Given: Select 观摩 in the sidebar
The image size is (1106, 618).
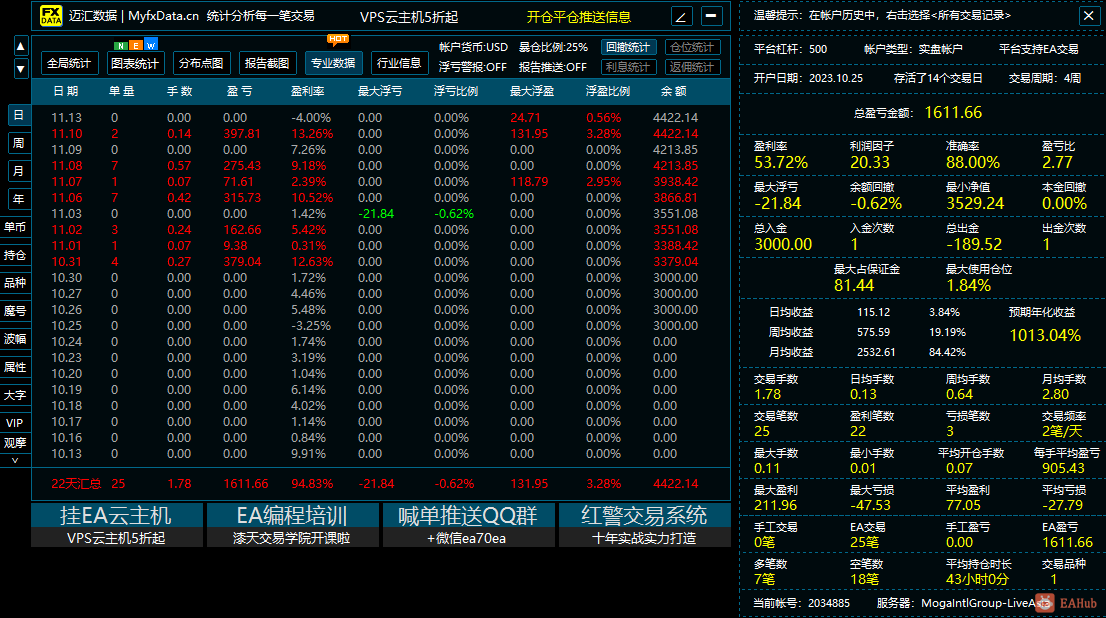Looking at the screenshot, I should pos(15,443).
